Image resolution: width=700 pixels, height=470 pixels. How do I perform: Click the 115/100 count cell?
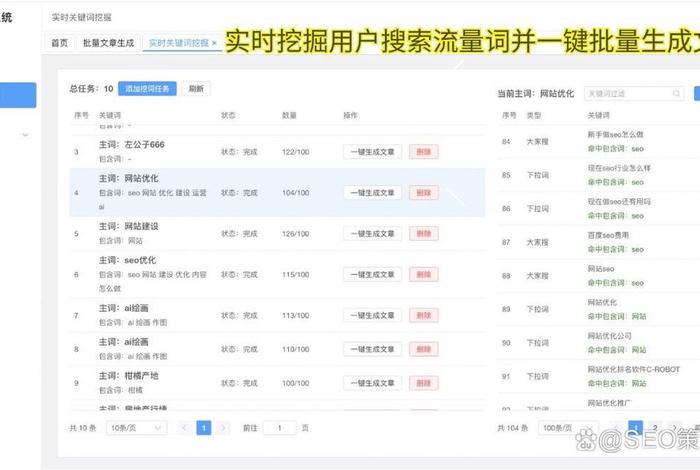point(296,275)
